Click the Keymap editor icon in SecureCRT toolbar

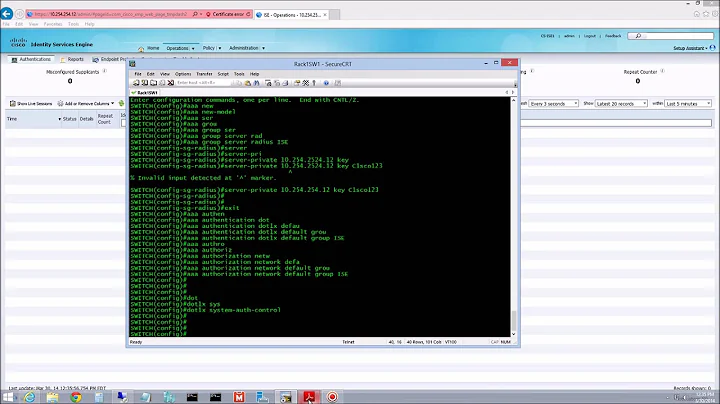[x=306, y=83]
